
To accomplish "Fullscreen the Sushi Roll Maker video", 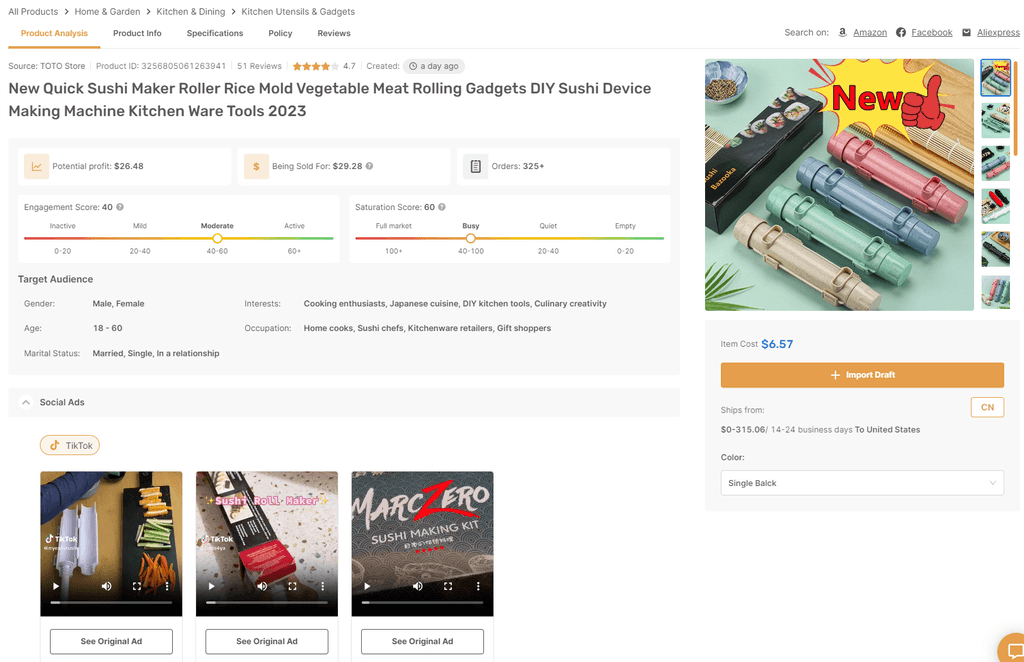I will [292, 586].
